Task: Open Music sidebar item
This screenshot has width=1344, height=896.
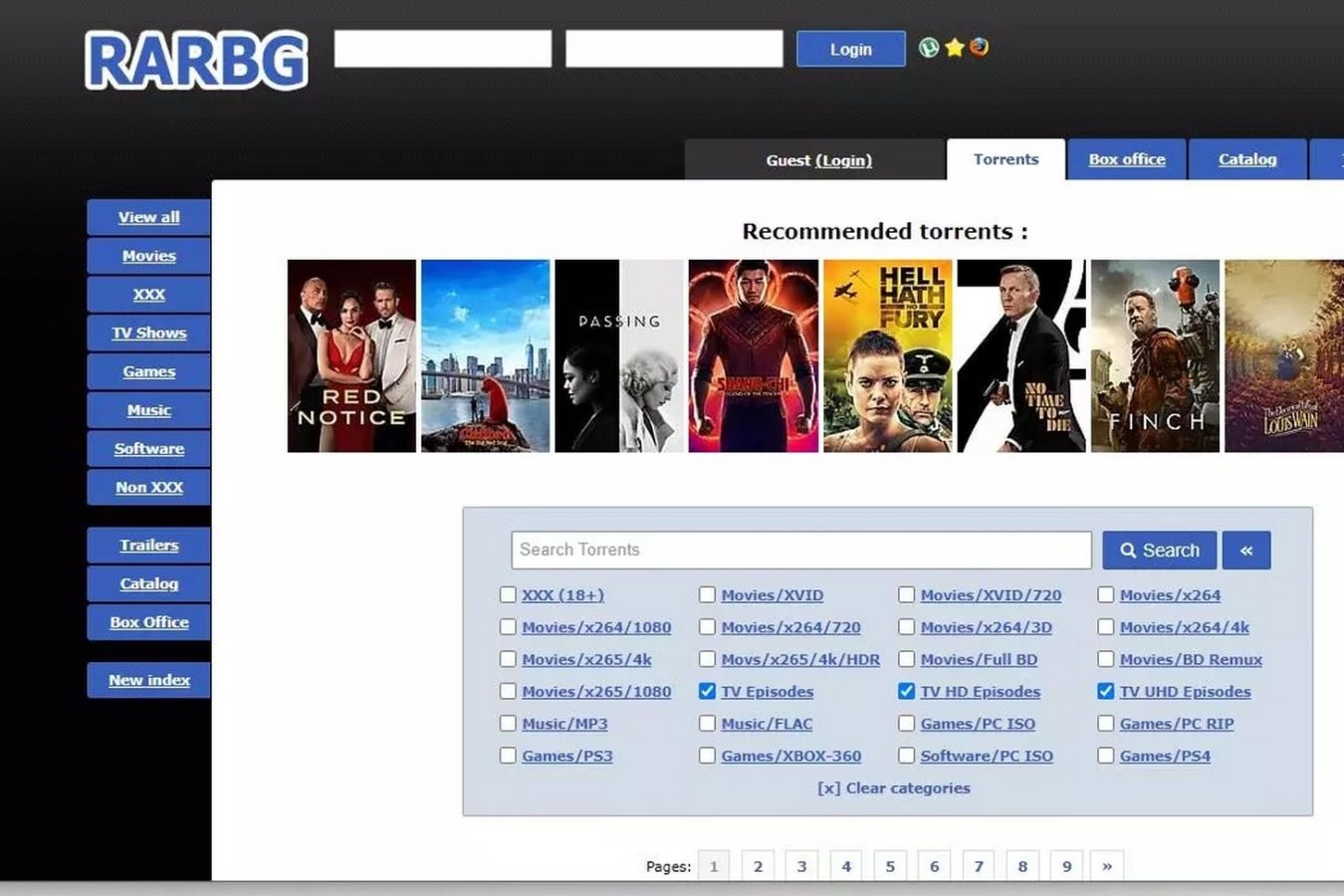Action: [x=149, y=410]
